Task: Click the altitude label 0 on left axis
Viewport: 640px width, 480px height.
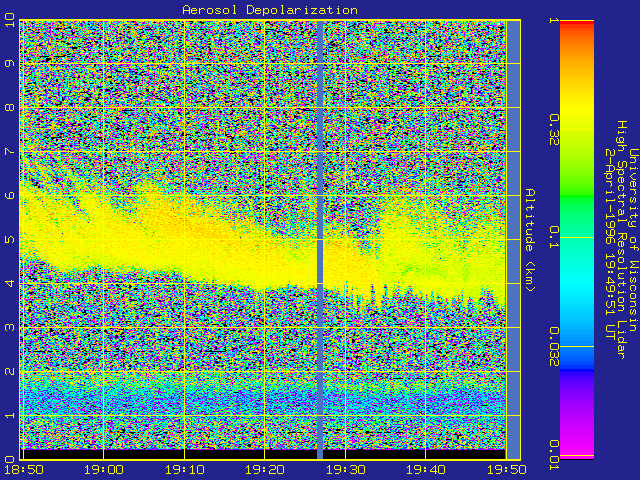Action: [10, 459]
